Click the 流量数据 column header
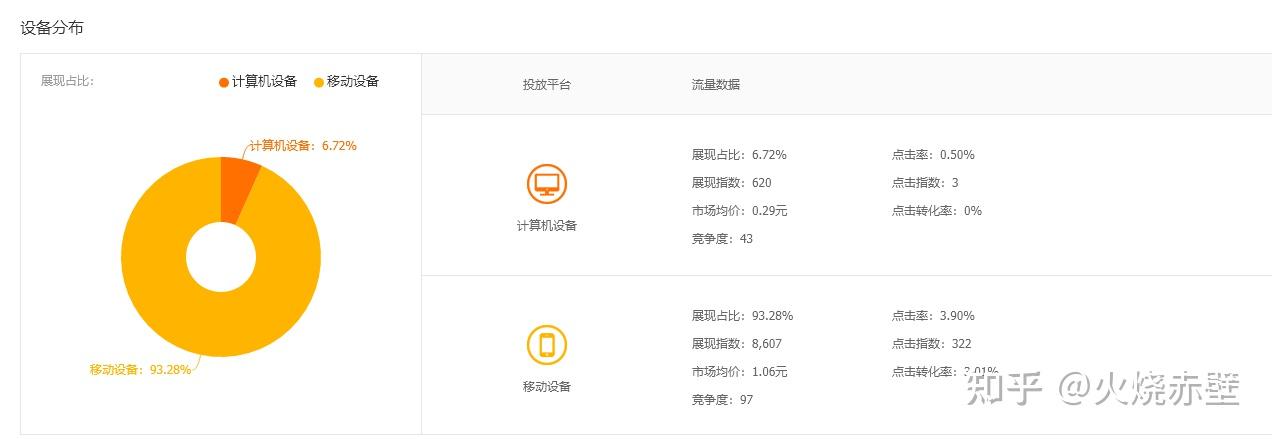The height and width of the screenshot is (439, 1272). tap(716, 85)
